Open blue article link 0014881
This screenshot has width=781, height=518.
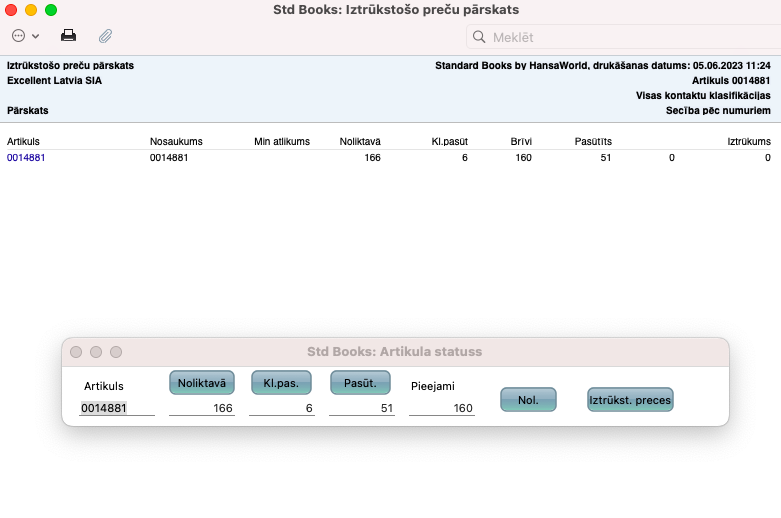pyautogui.click(x=26, y=158)
